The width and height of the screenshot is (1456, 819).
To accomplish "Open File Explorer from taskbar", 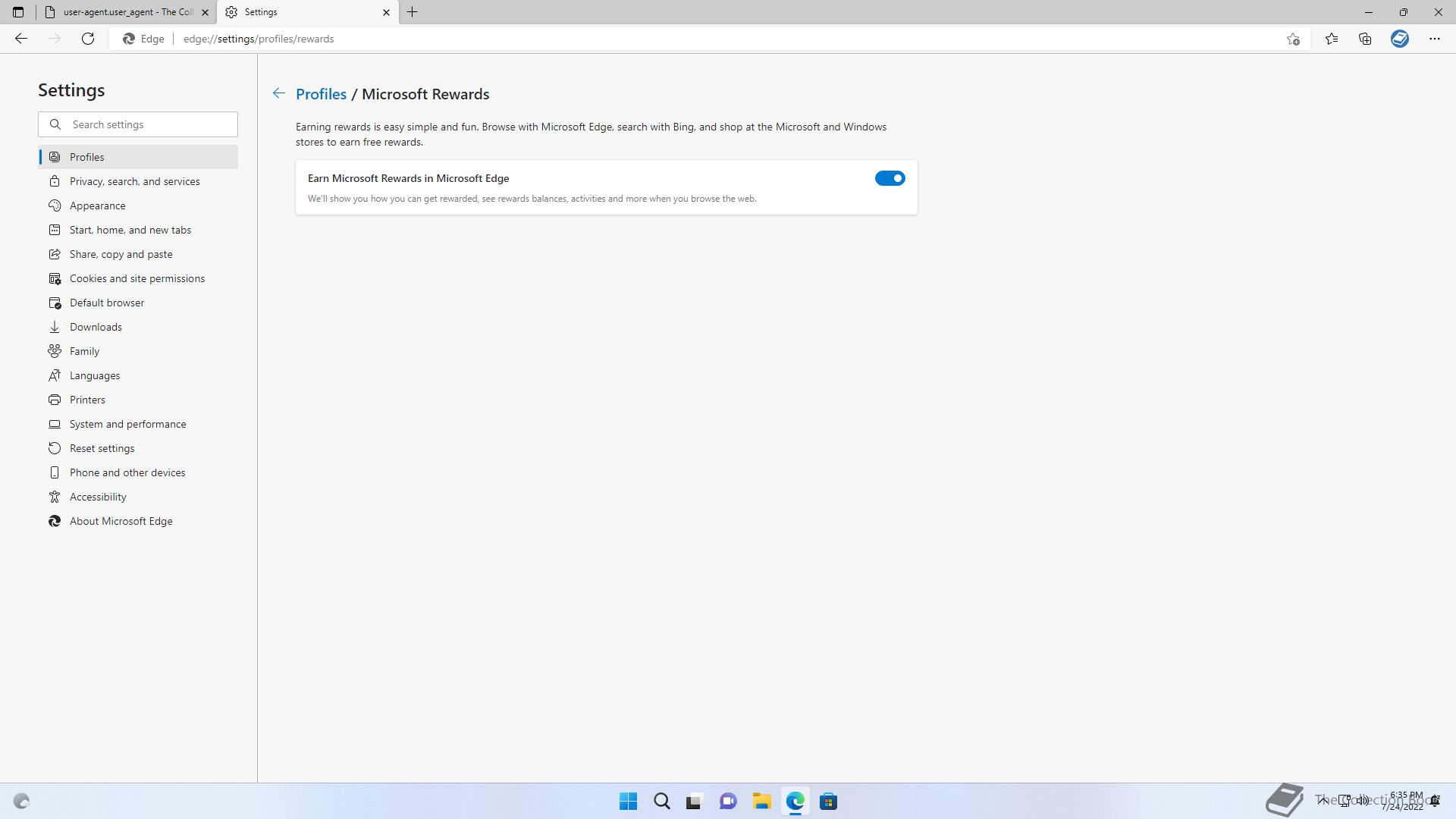I will 761,802.
